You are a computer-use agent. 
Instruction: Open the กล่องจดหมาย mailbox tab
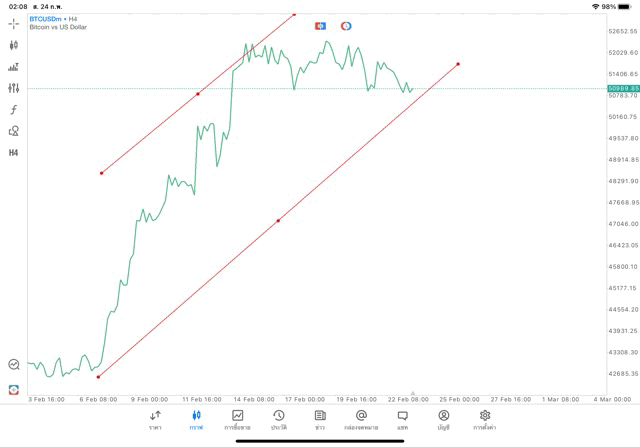point(361,419)
